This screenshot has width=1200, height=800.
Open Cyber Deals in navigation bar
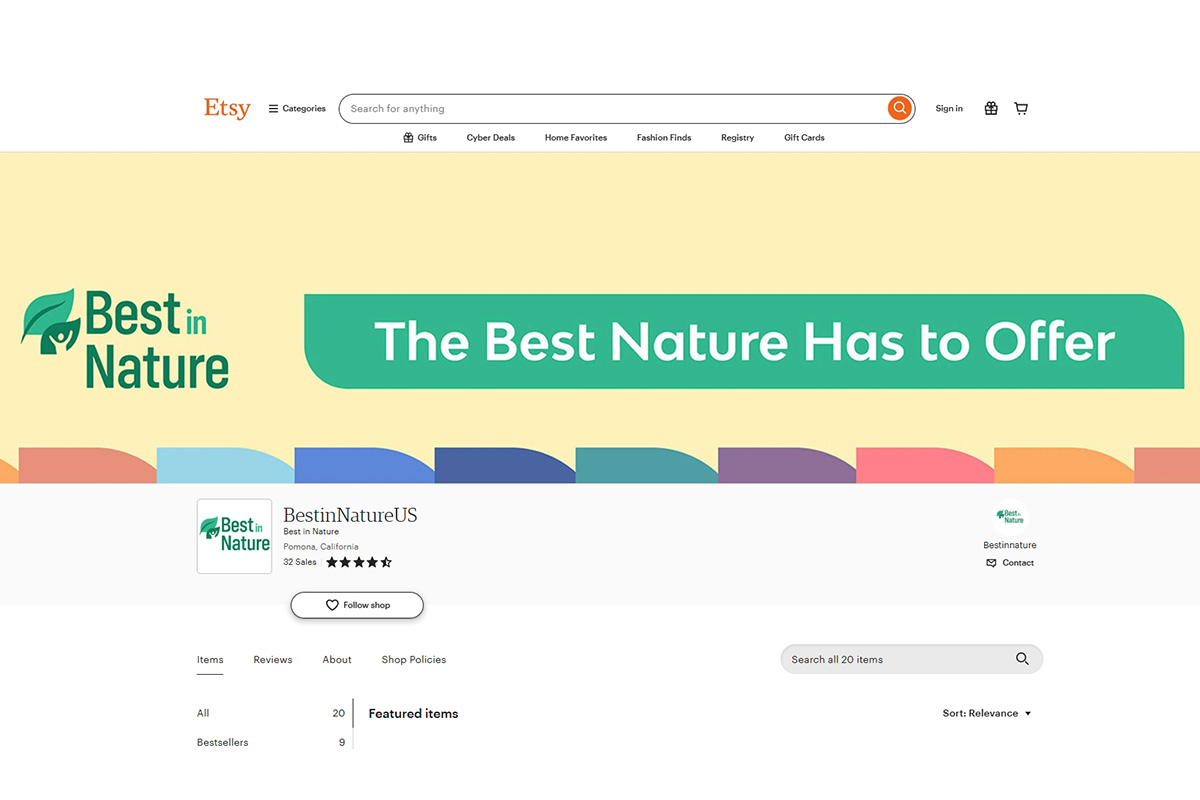[x=490, y=138]
